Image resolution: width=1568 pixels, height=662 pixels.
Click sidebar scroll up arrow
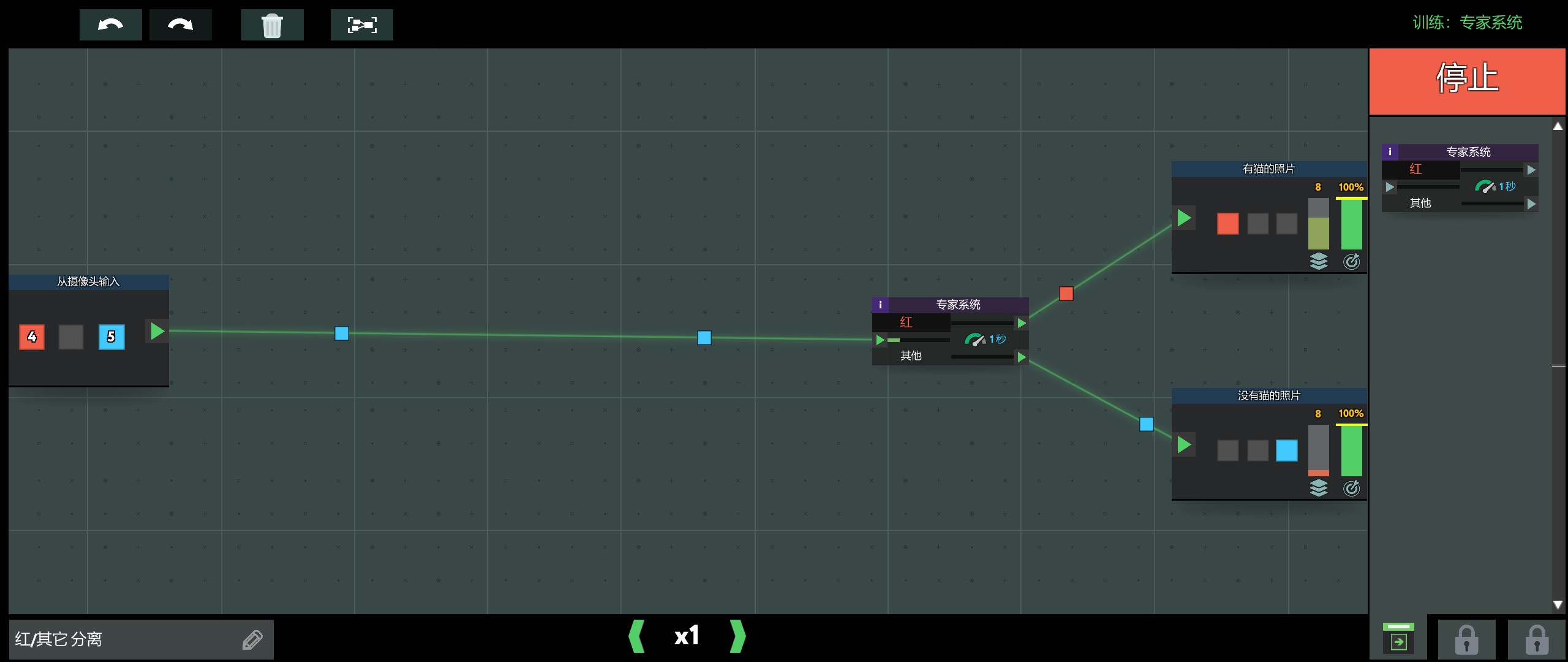pyautogui.click(x=1558, y=126)
